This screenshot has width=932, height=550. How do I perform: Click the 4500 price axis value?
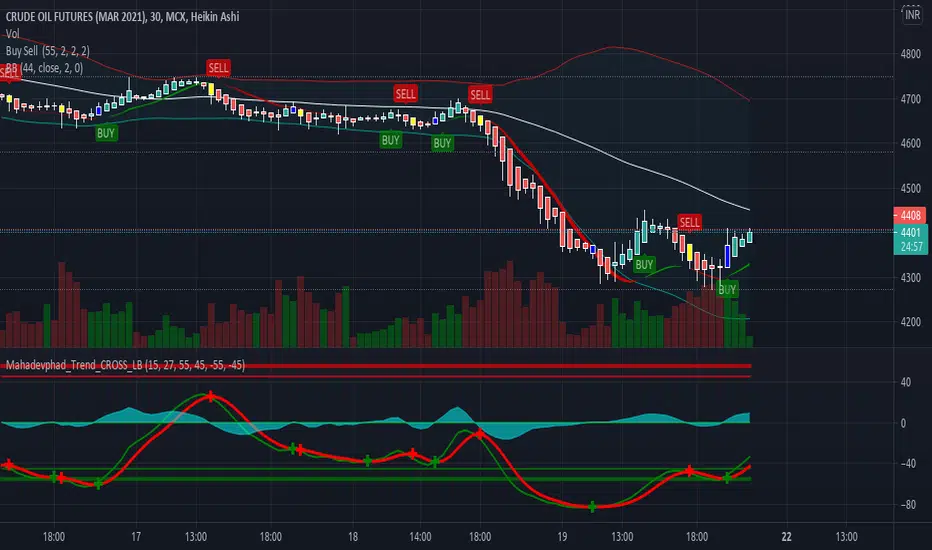911,188
